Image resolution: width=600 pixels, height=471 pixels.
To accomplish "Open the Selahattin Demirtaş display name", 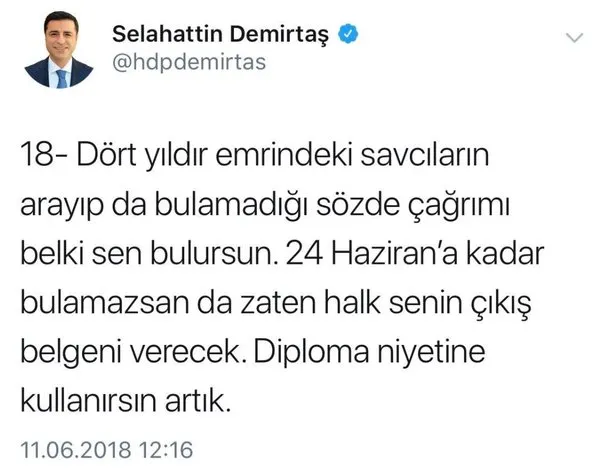I will (x=220, y=34).
